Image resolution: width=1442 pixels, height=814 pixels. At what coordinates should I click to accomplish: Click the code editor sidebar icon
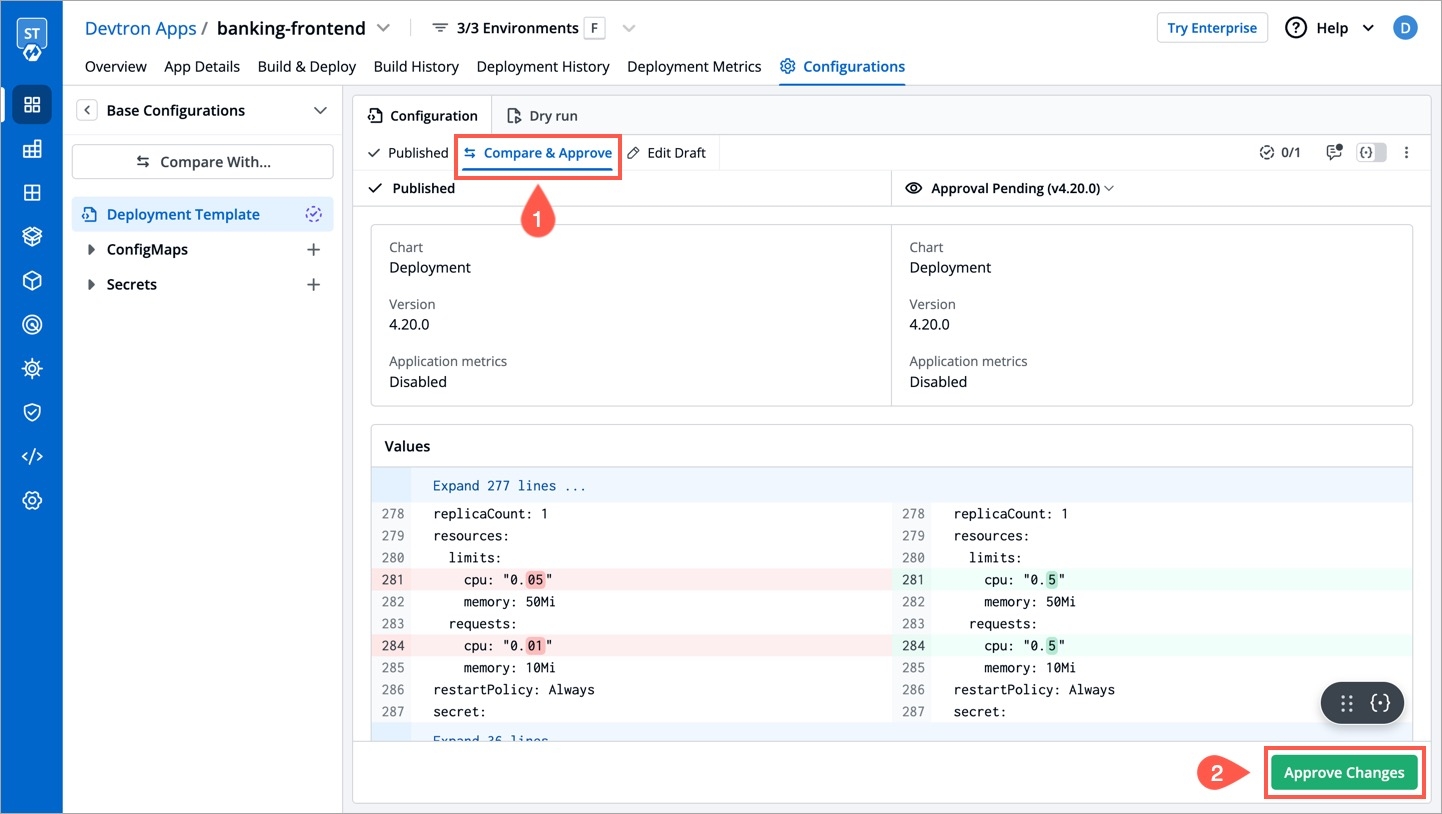point(32,456)
